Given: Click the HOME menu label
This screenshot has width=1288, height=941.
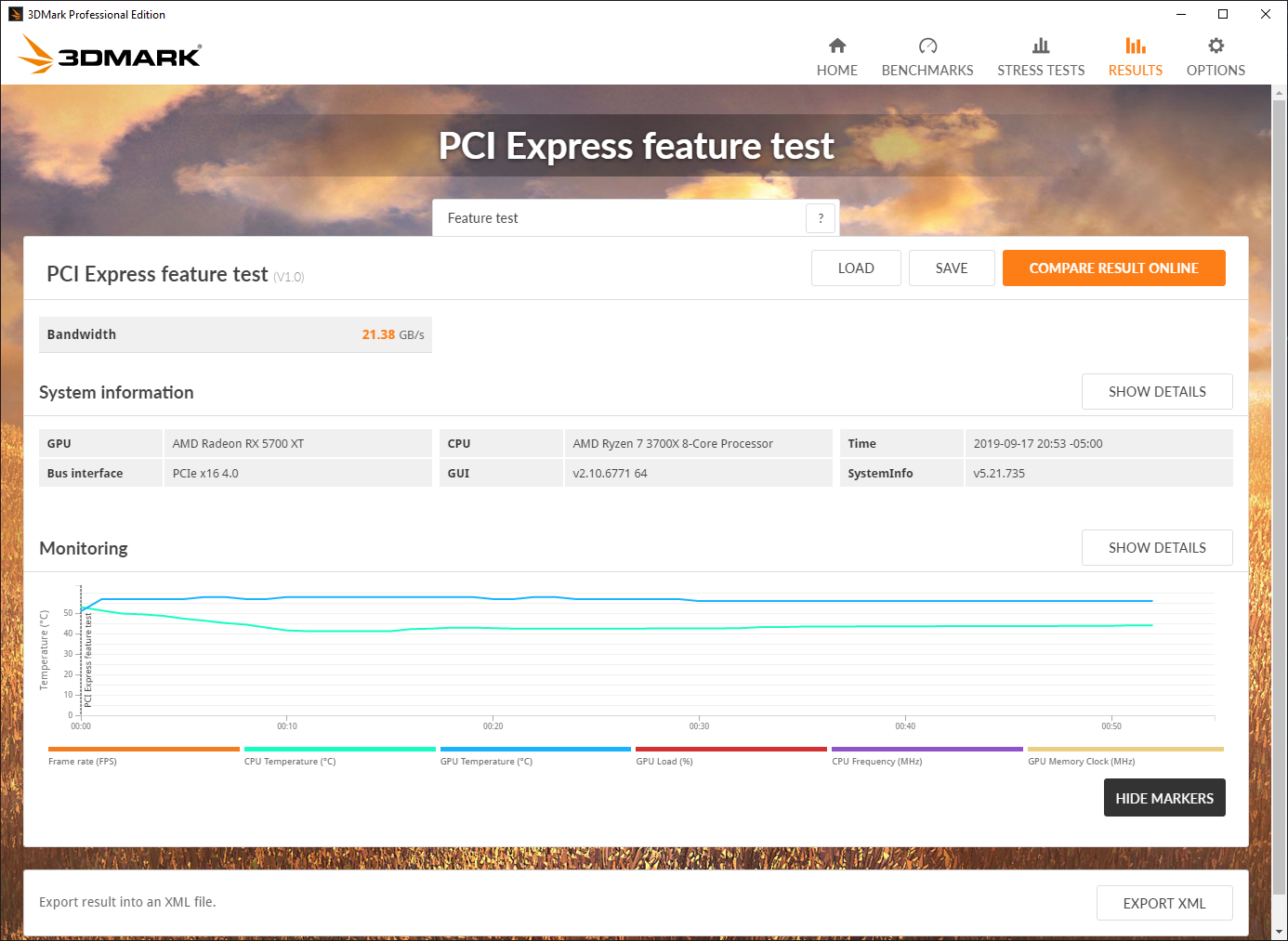Looking at the screenshot, I should (x=837, y=71).
